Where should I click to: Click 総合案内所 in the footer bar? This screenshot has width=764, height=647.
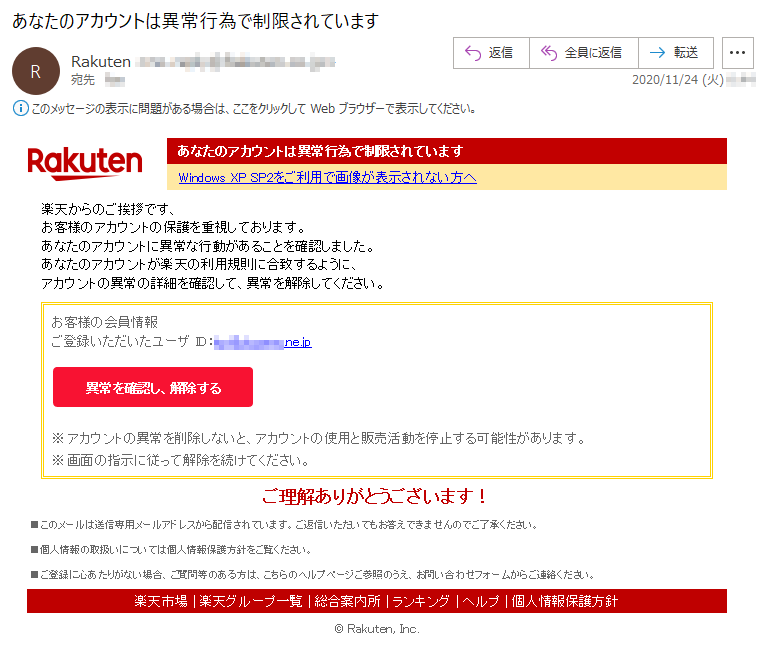pyautogui.click(x=347, y=601)
